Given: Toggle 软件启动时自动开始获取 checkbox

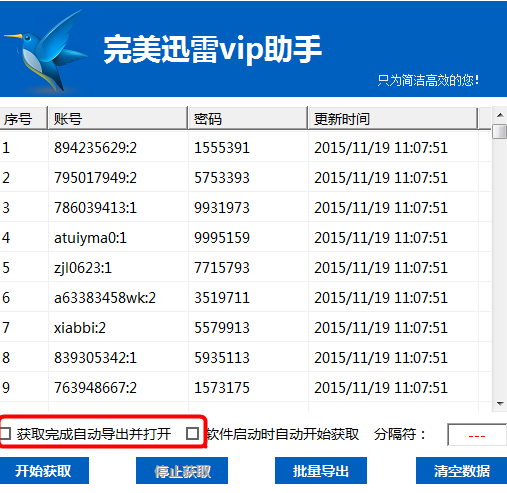Looking at the screenshot, I should pos(192,434).
